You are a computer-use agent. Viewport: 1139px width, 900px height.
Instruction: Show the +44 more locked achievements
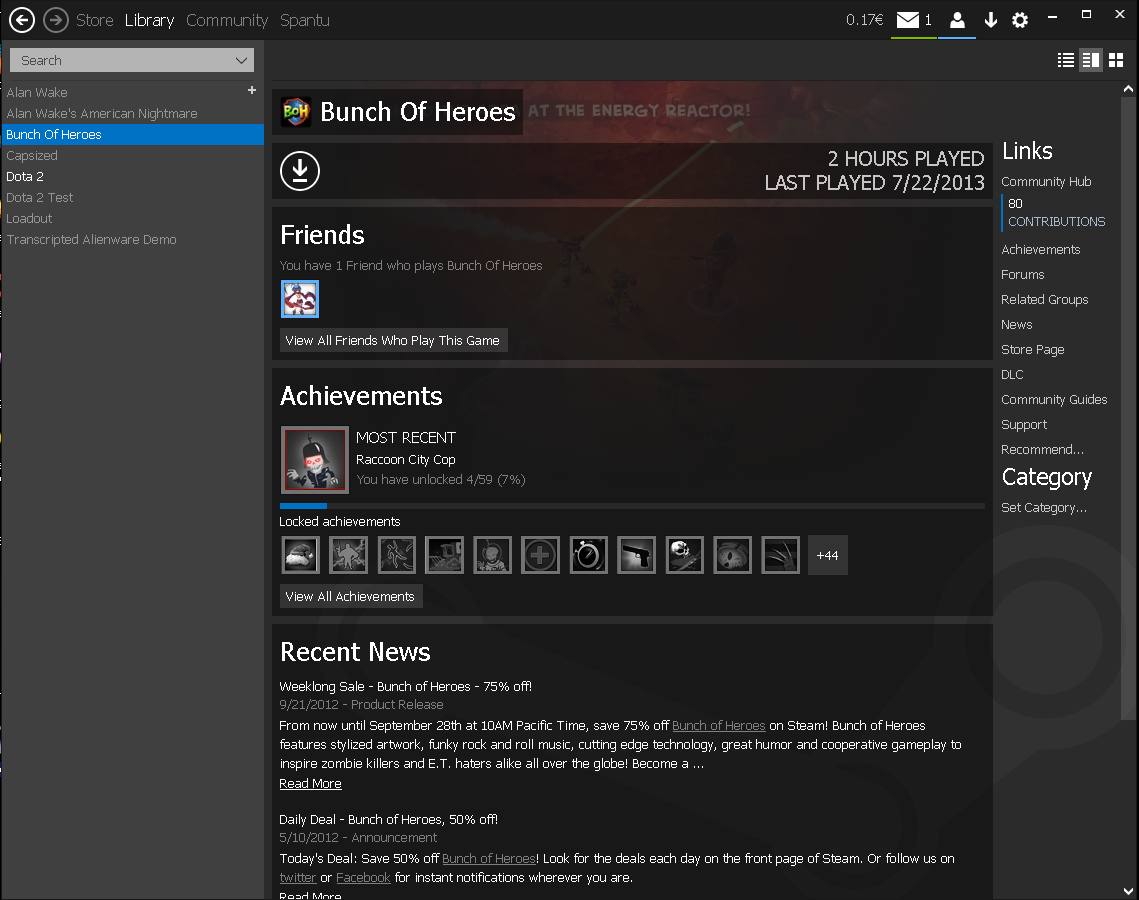827,556
